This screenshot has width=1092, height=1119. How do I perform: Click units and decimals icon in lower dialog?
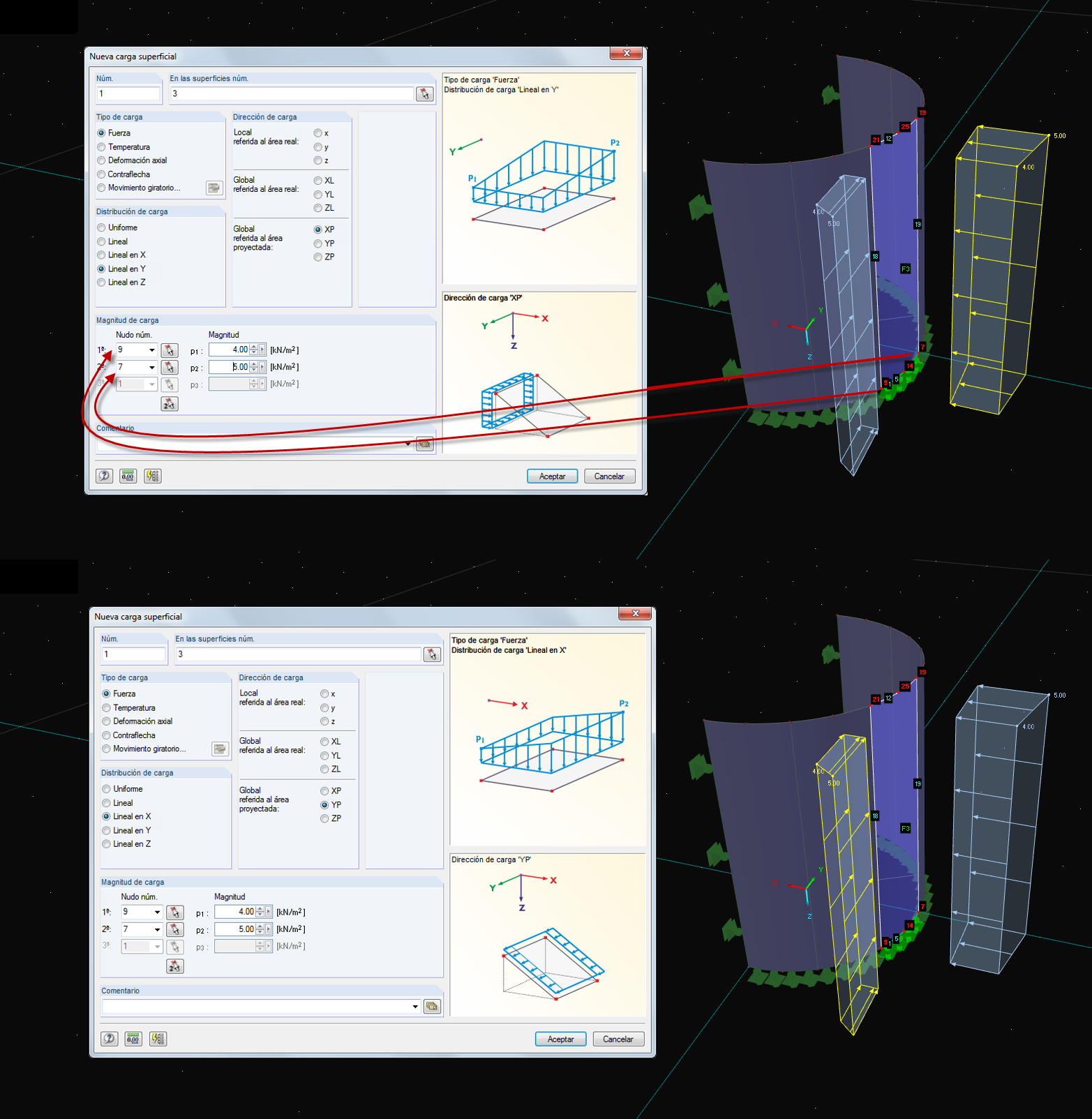tap(133, 1039)
